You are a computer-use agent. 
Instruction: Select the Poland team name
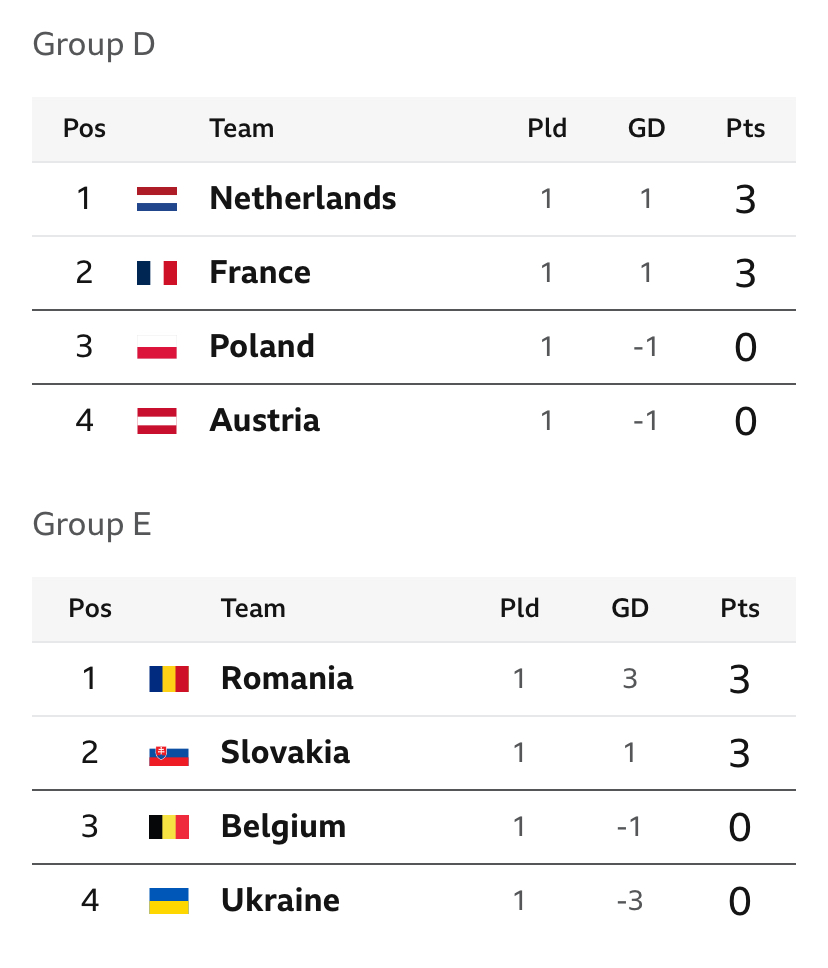[x=262, y=346]
